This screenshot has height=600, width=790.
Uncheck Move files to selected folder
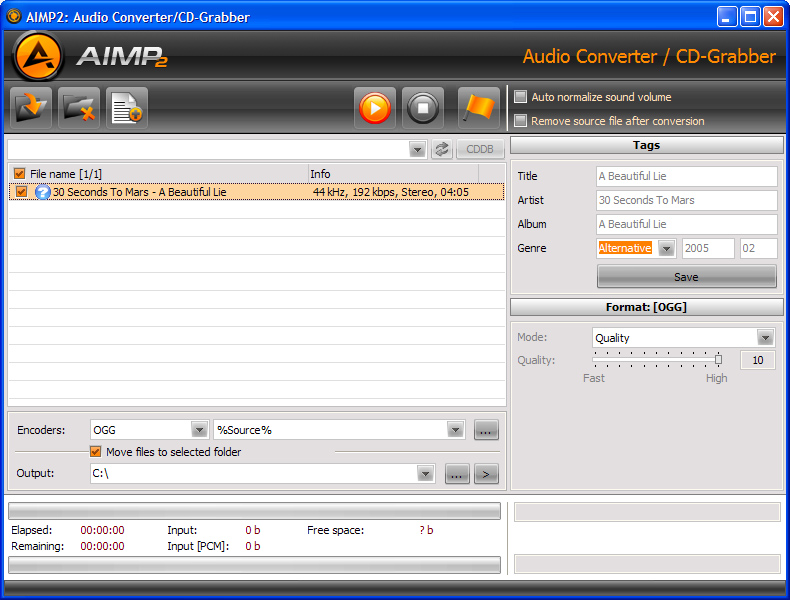pos(95,451)
